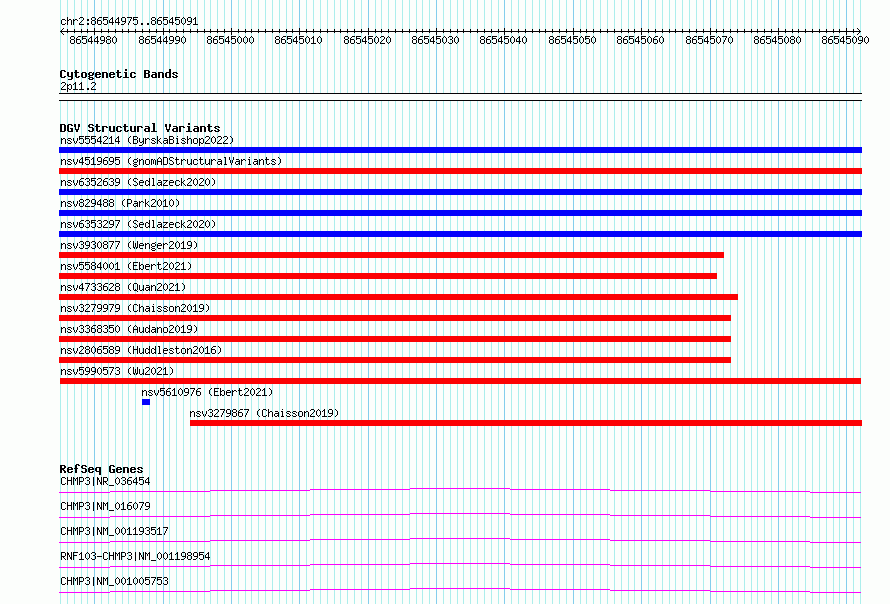Click ruler position 86545020
The width and height of the screenshot is (890, 604).
coord(367,40)
